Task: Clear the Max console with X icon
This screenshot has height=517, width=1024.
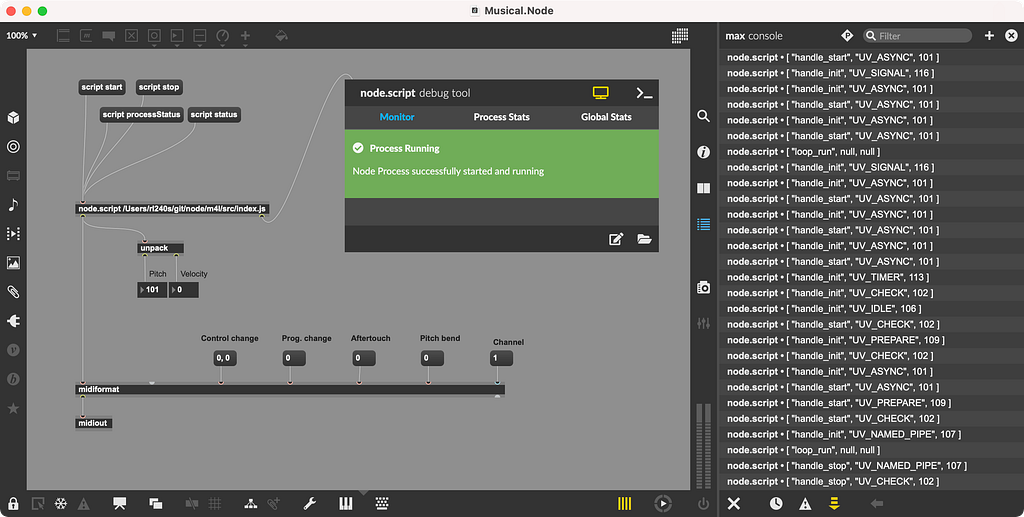Action: coord(733,504)
